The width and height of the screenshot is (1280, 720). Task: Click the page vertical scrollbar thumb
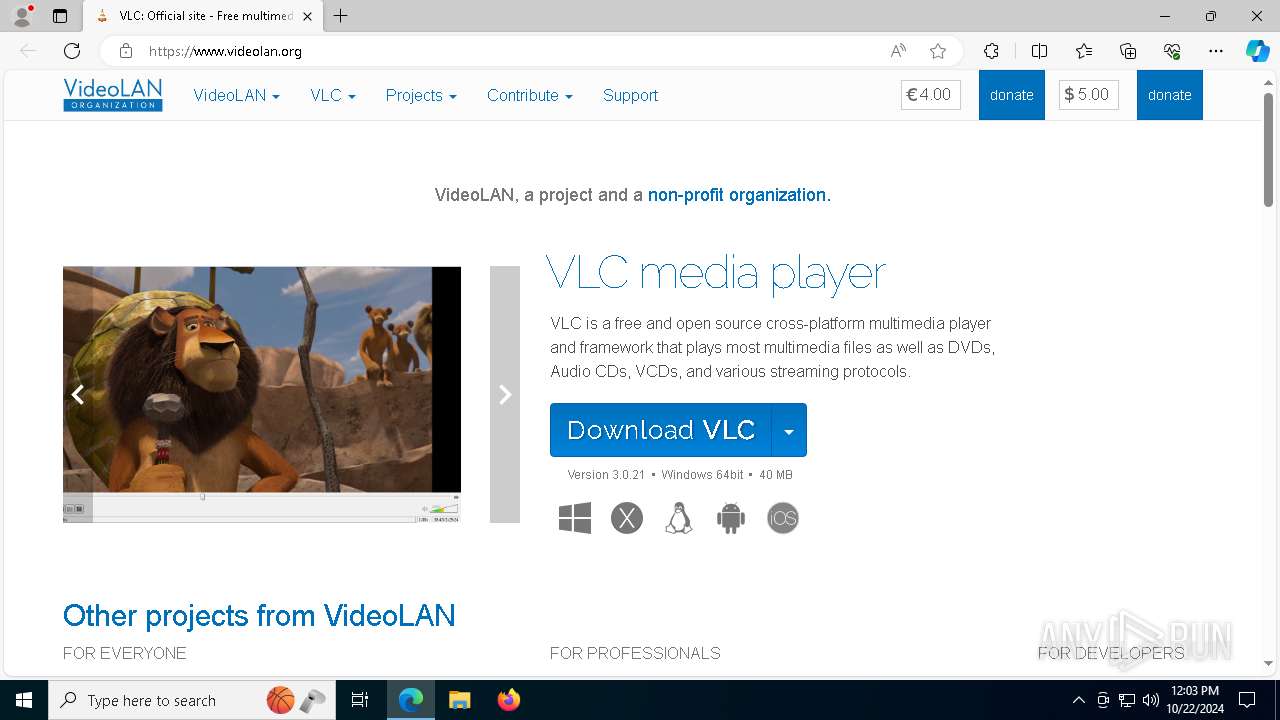point(1268,150)
